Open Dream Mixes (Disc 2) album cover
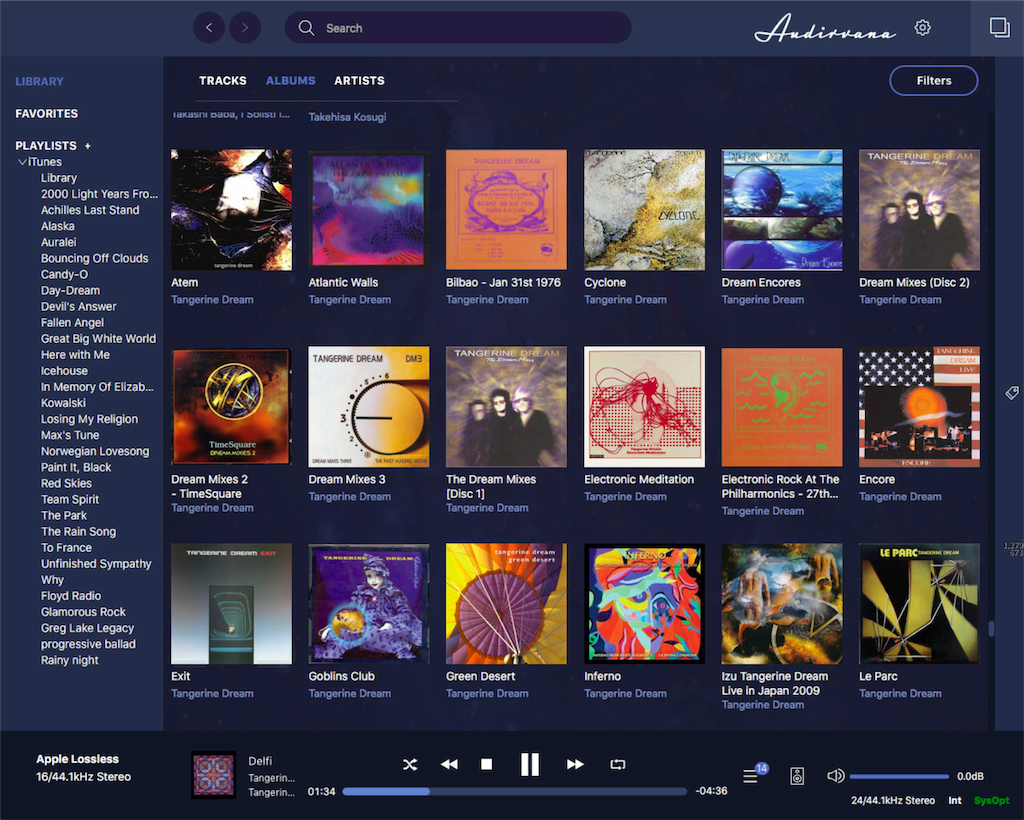The image size is (1024, 820). [x=919, y=210]
